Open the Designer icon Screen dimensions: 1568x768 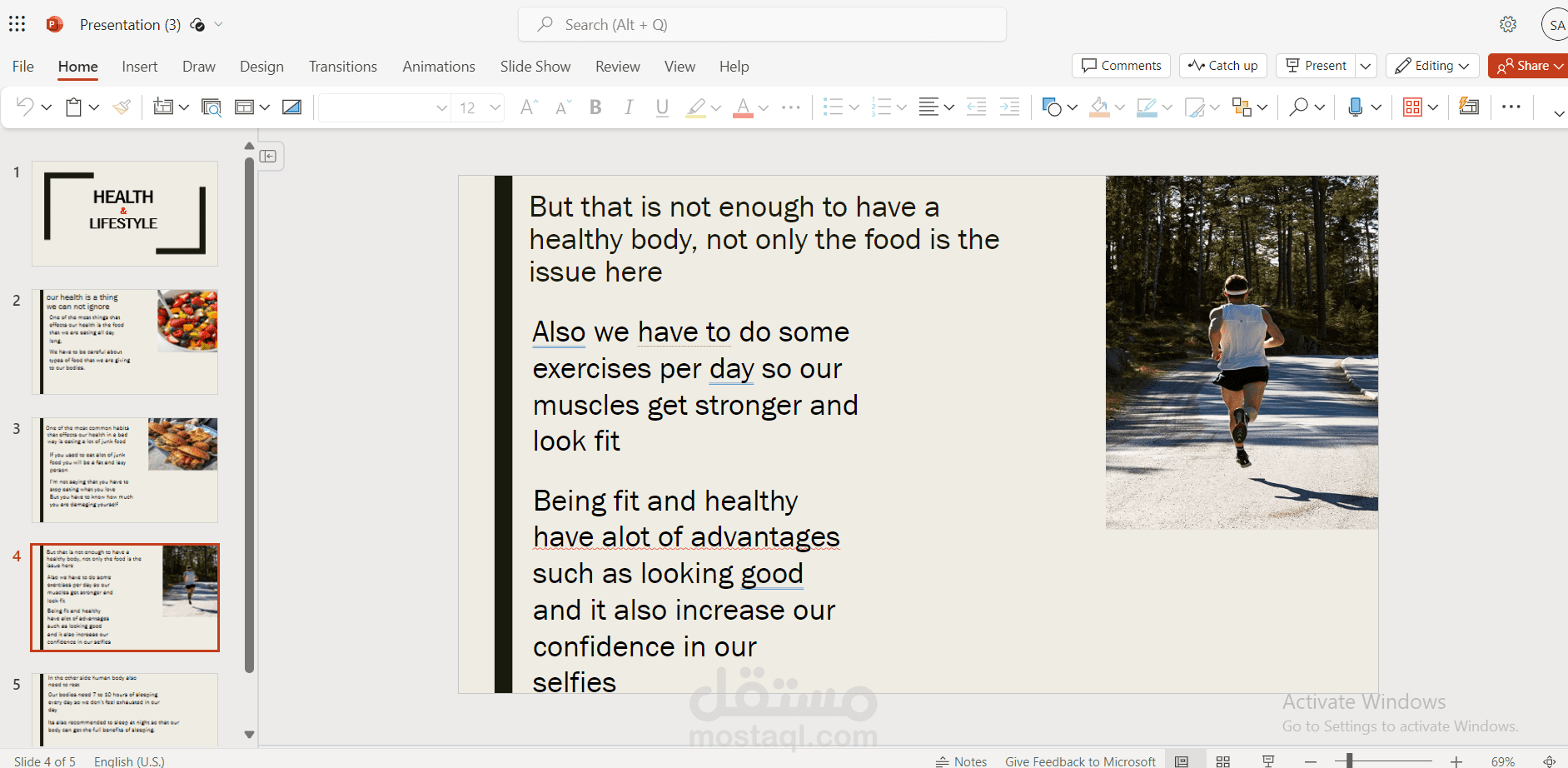tap(1469, 106)
